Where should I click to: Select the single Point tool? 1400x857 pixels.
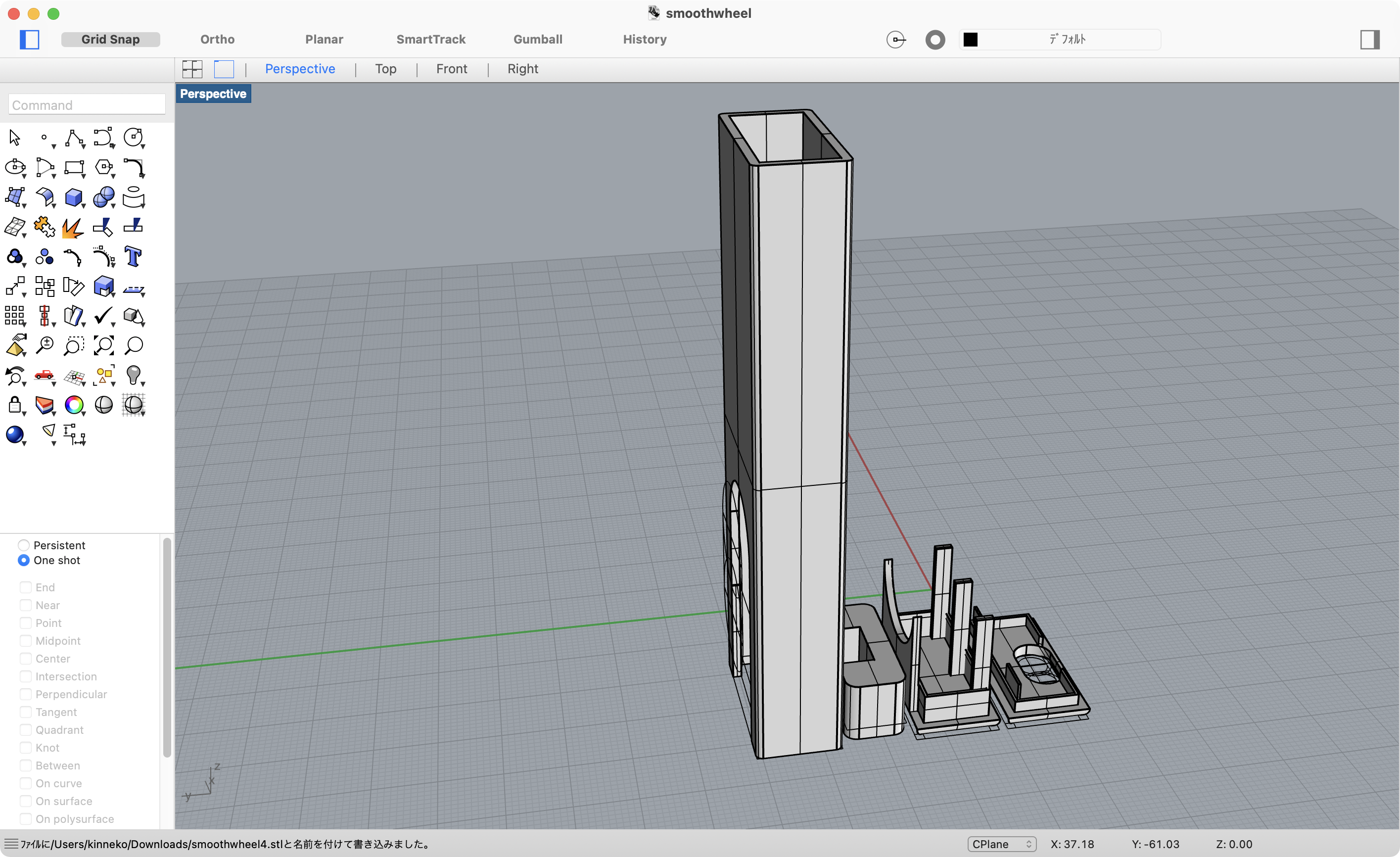pos(44,138)
